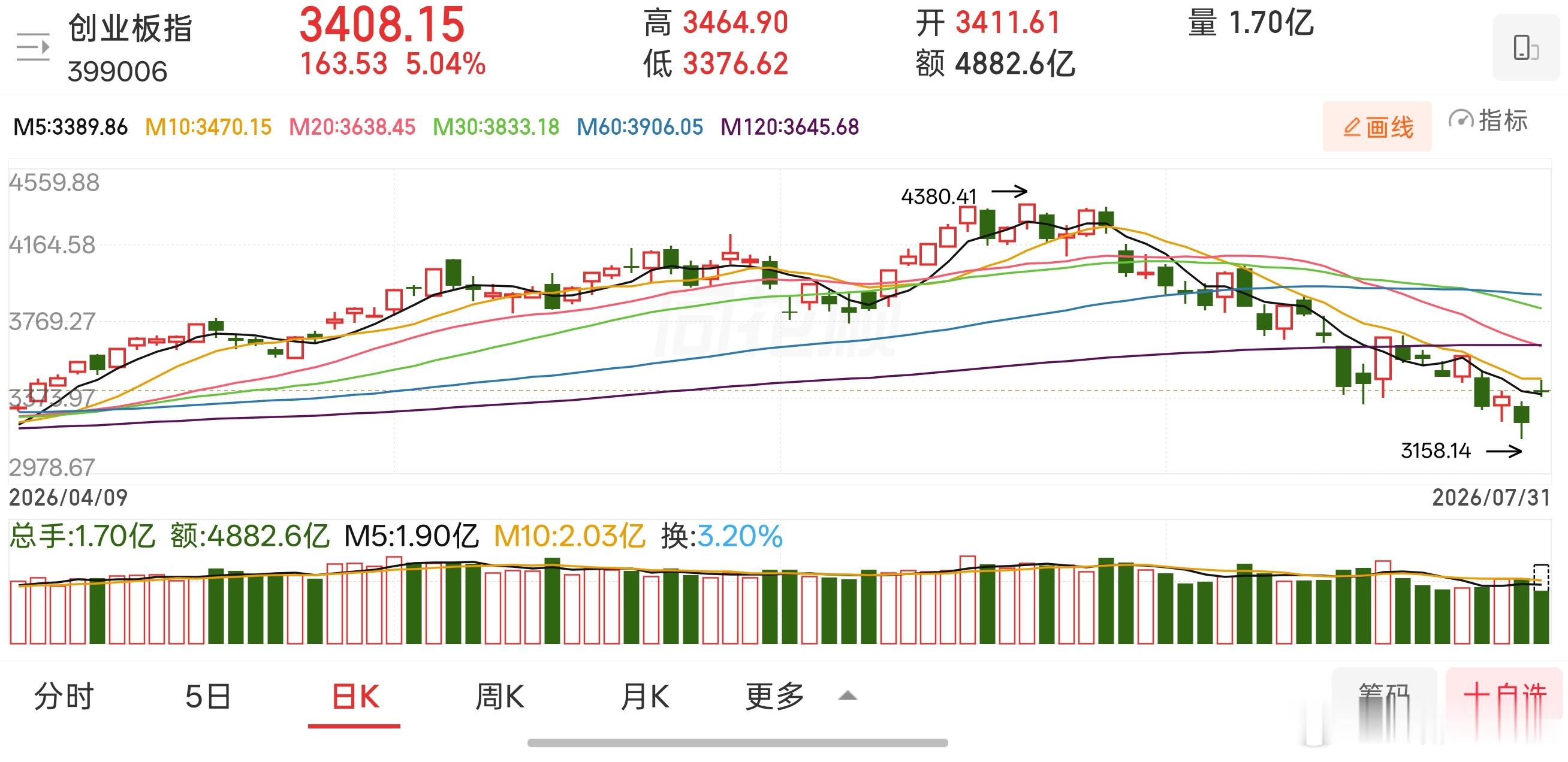Click the price change value 163.53
1568x762 pixels.
click(344, 64)
